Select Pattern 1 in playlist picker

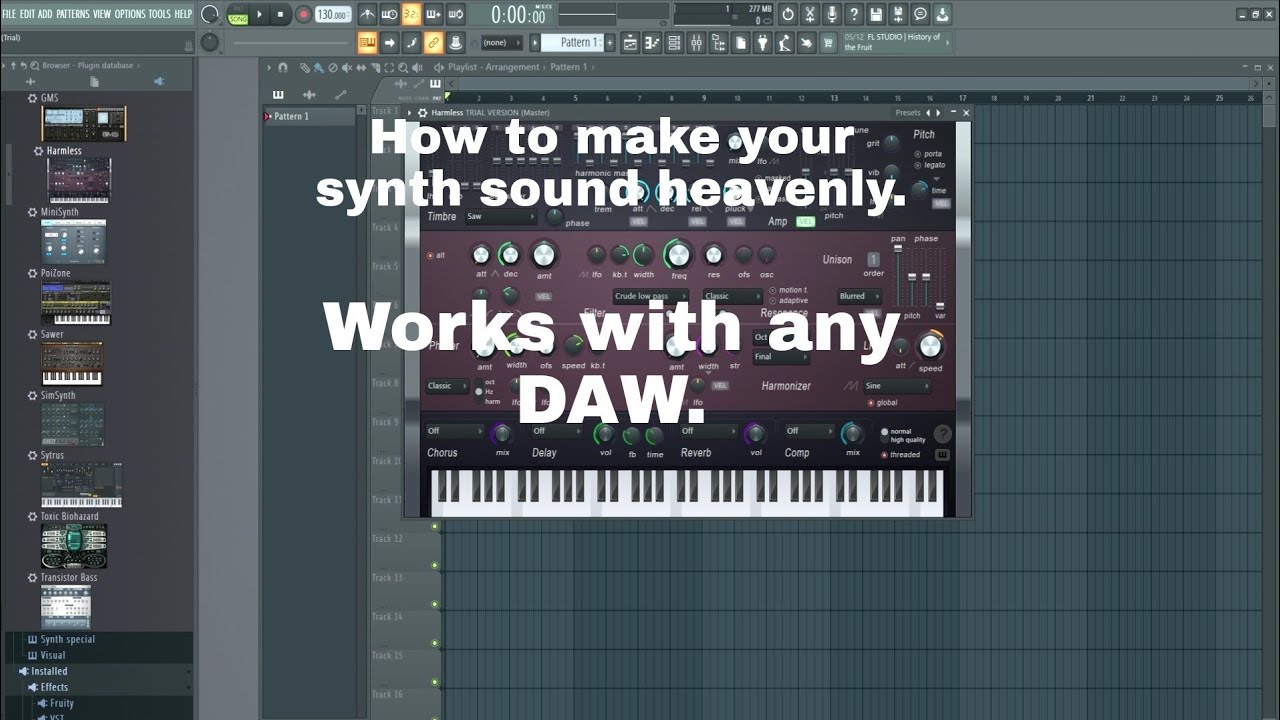pos(310,116)
